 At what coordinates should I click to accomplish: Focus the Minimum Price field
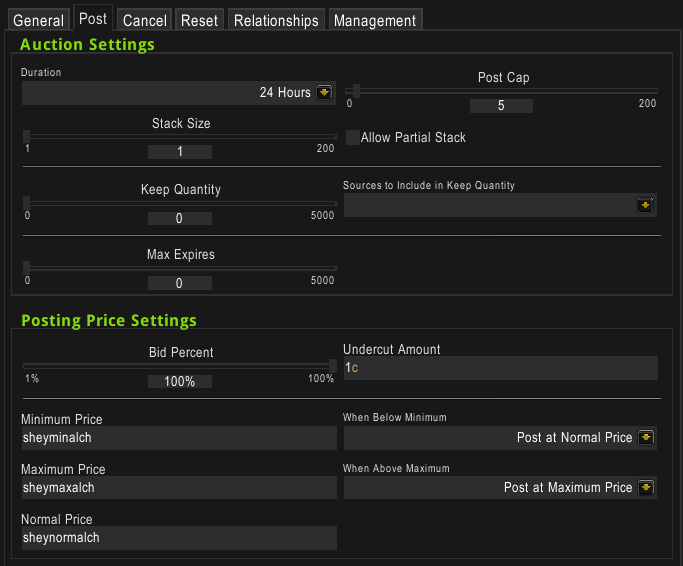[179, 437]
